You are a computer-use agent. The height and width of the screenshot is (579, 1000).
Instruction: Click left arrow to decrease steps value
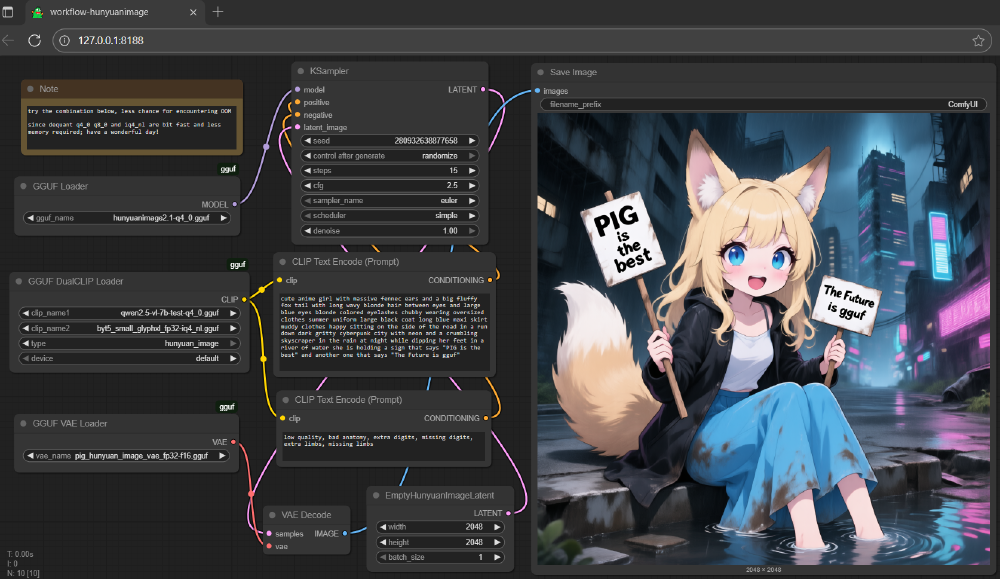click(308, 171)
